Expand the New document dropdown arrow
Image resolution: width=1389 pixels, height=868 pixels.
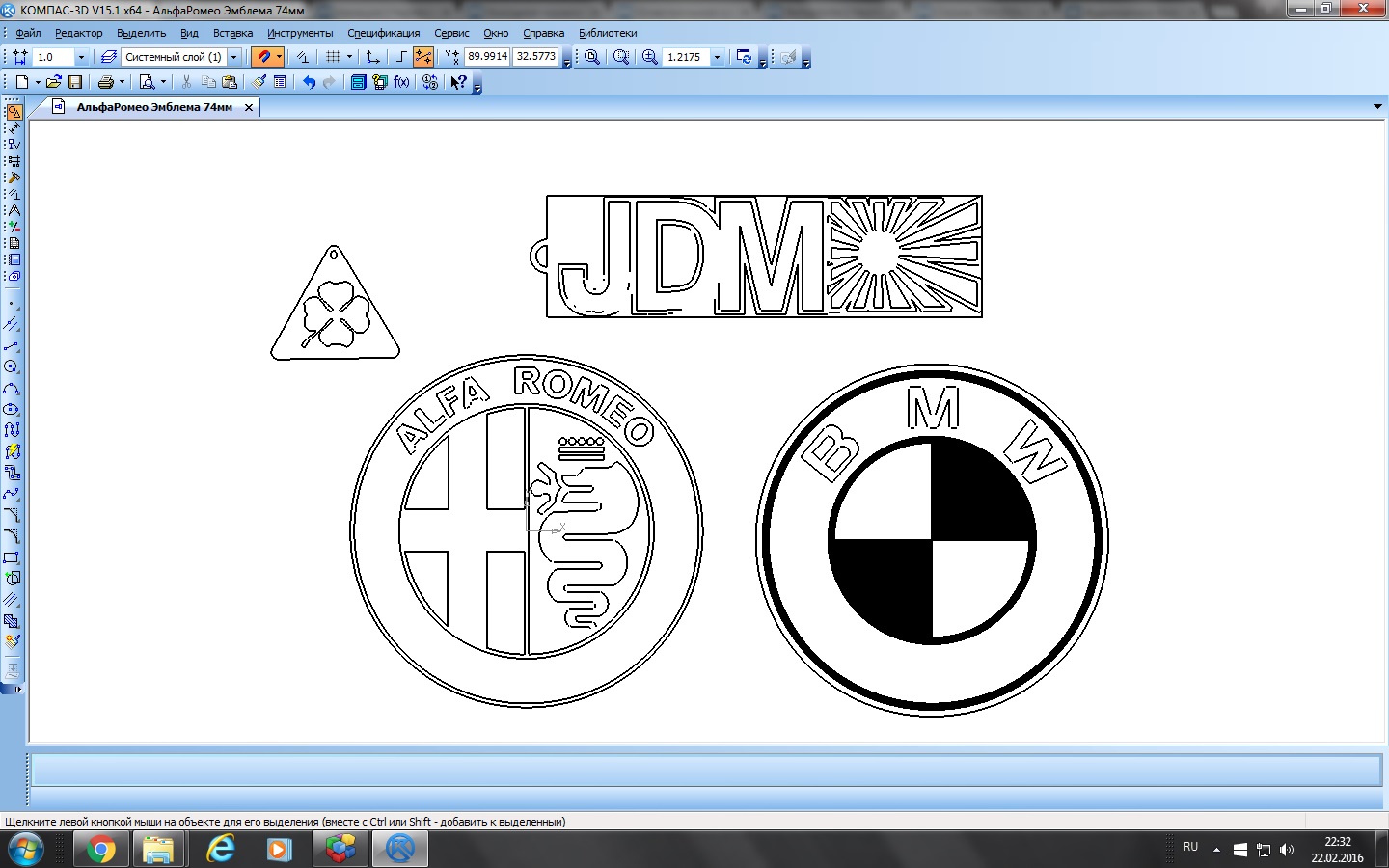[x=37, y=82]
